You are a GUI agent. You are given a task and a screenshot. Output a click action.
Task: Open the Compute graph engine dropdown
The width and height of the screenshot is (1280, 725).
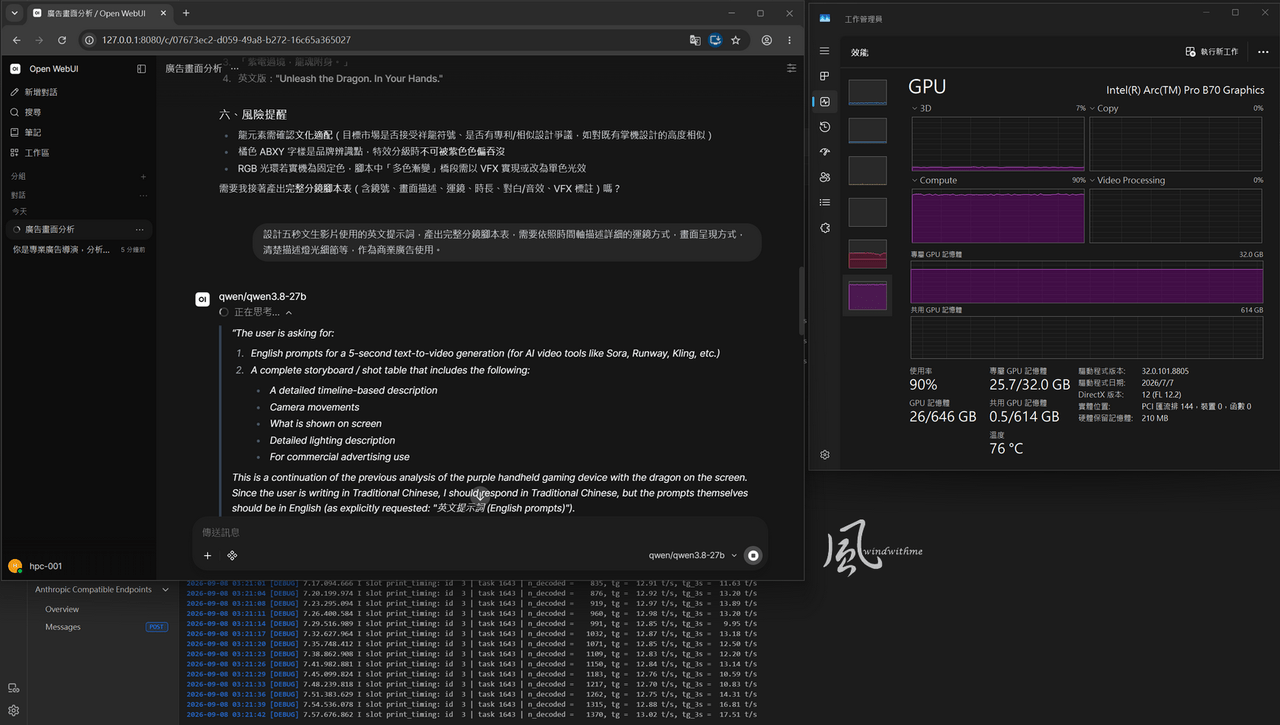click(915, 180)
